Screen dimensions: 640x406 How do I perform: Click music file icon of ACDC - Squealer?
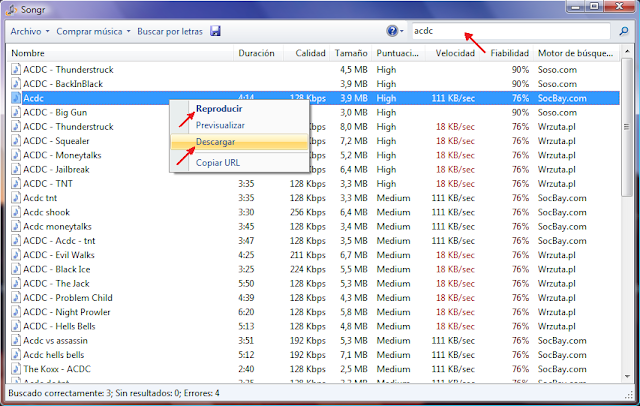(x=16, y=141)
